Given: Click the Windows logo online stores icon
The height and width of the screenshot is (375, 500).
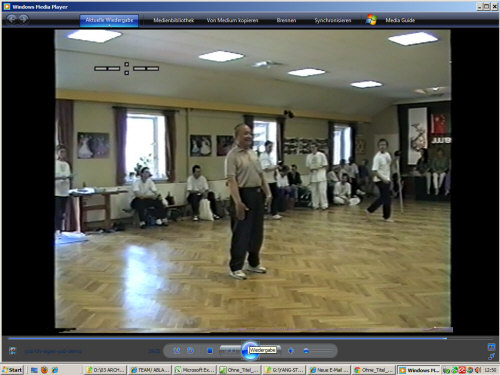Looking at the screenshot, I should [371, 20].
